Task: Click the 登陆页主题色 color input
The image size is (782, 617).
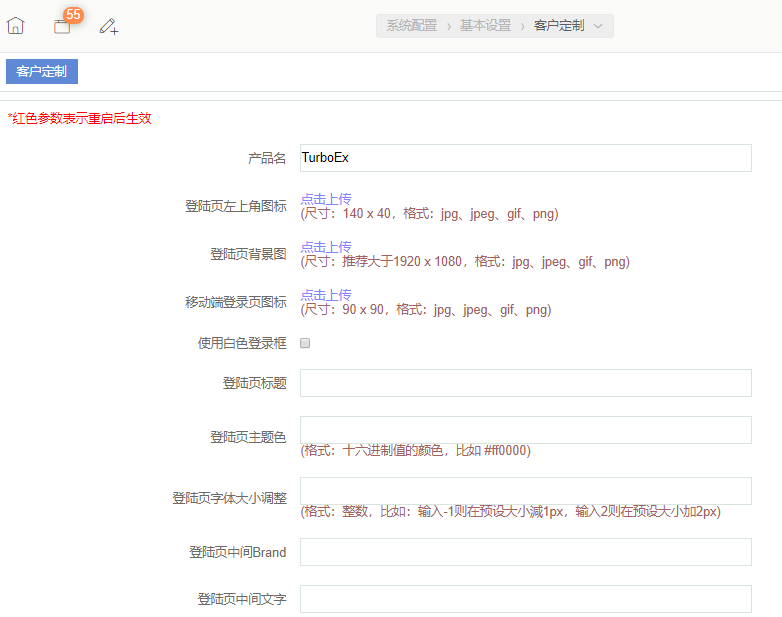Action: (525, 430)
